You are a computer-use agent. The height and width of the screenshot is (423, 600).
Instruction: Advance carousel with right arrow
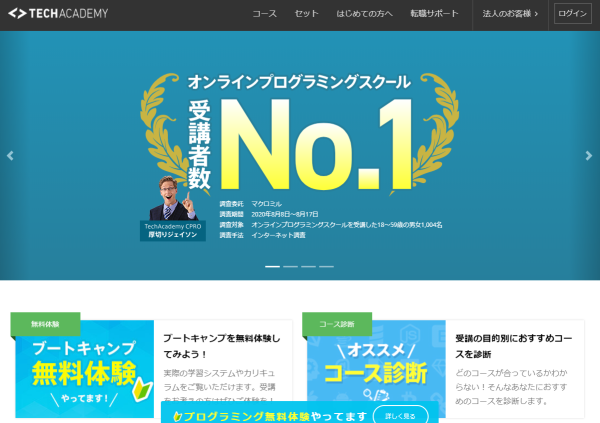coord(589,155)
